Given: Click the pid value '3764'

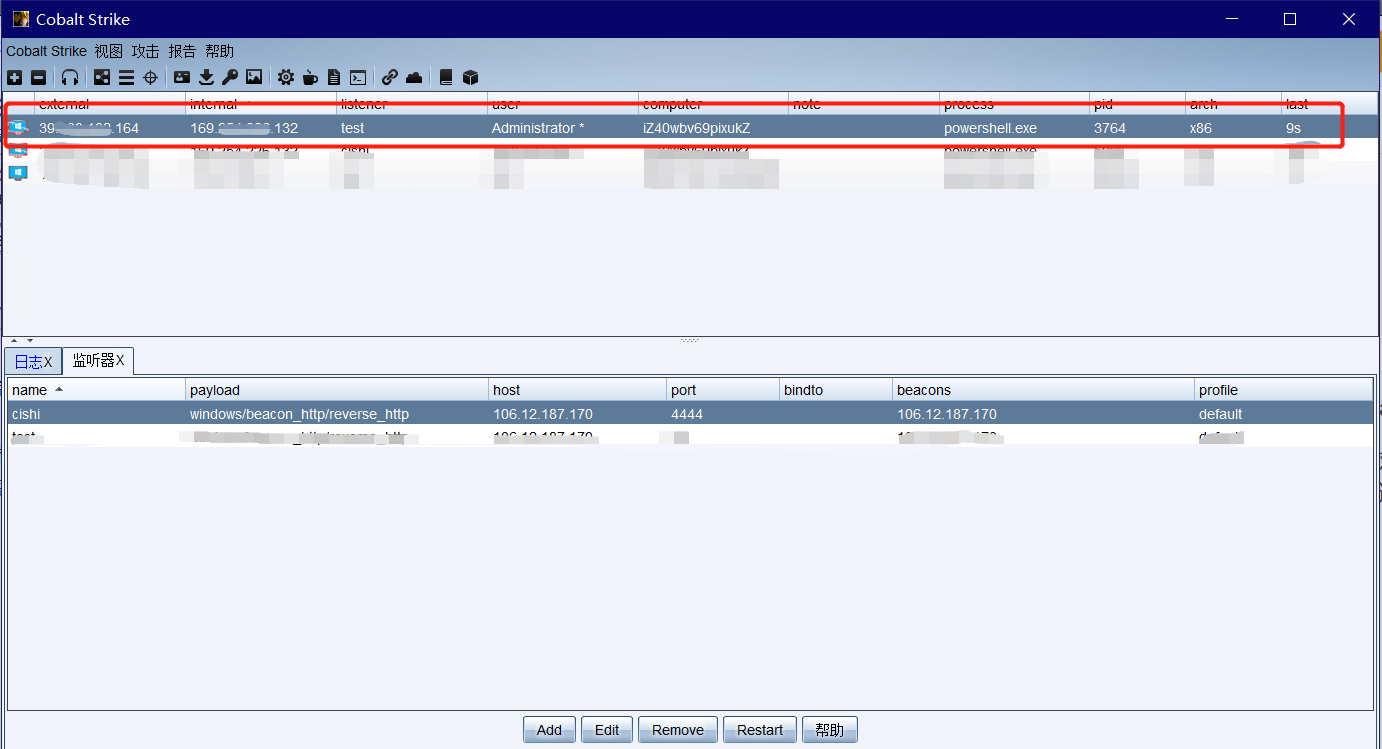Looking at the screenshot, I should pyautogui.click(x=1110, y=128).
